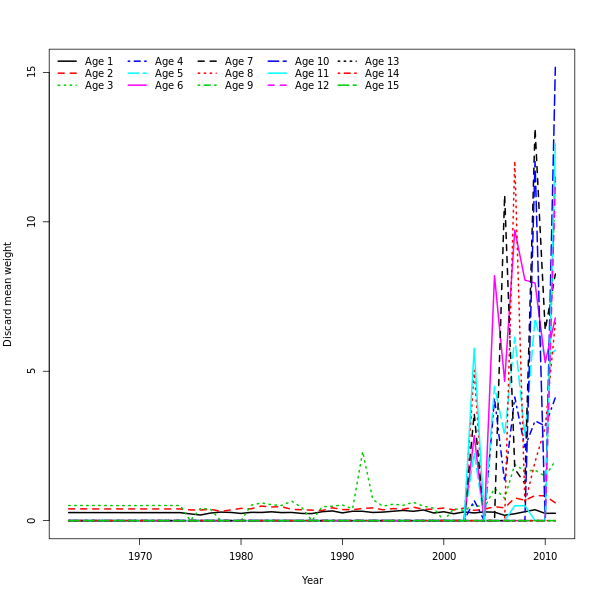Click the 'Year' x-axis title
The image size is (600, 600).
[312, 580]
